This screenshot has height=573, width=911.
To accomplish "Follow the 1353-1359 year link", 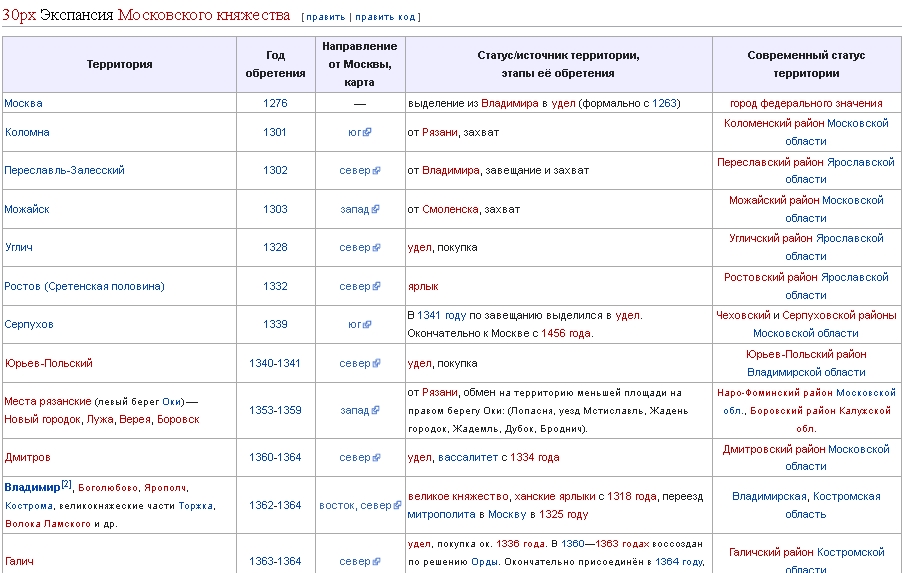I will tap(275, 410).
